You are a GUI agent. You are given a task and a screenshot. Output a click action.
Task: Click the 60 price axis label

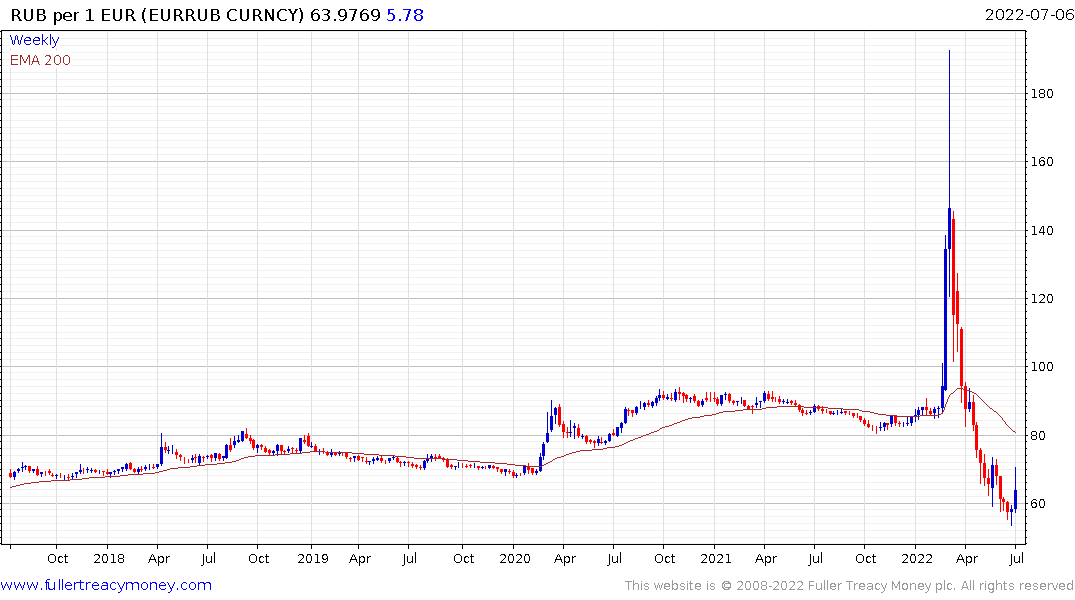point(1038,503)
